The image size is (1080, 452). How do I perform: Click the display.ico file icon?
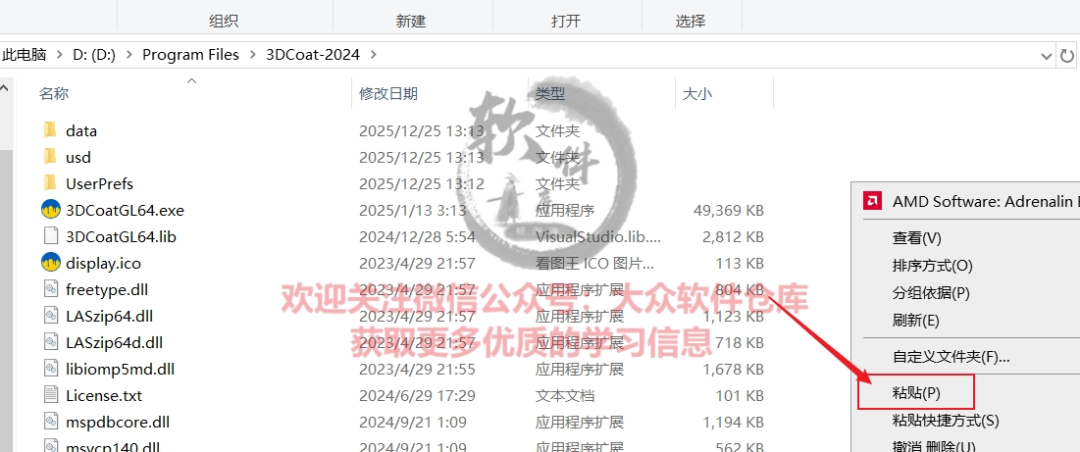(50, 263)
